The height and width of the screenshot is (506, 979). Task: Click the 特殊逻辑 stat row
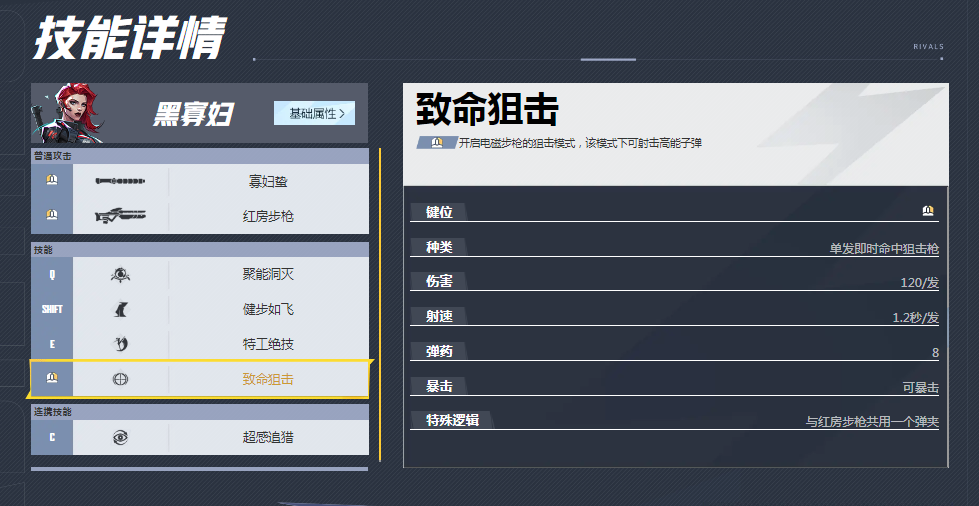point(674,421)
